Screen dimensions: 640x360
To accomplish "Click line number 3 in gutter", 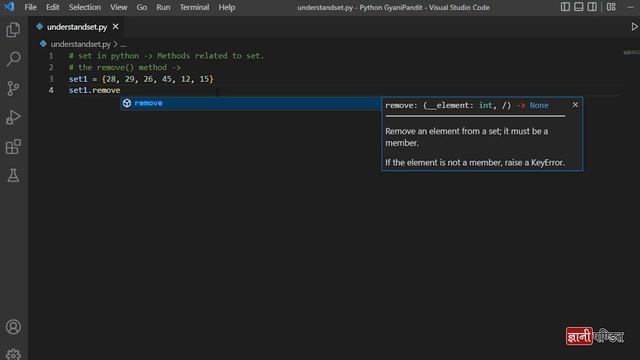I will click(x=51, y=79).
